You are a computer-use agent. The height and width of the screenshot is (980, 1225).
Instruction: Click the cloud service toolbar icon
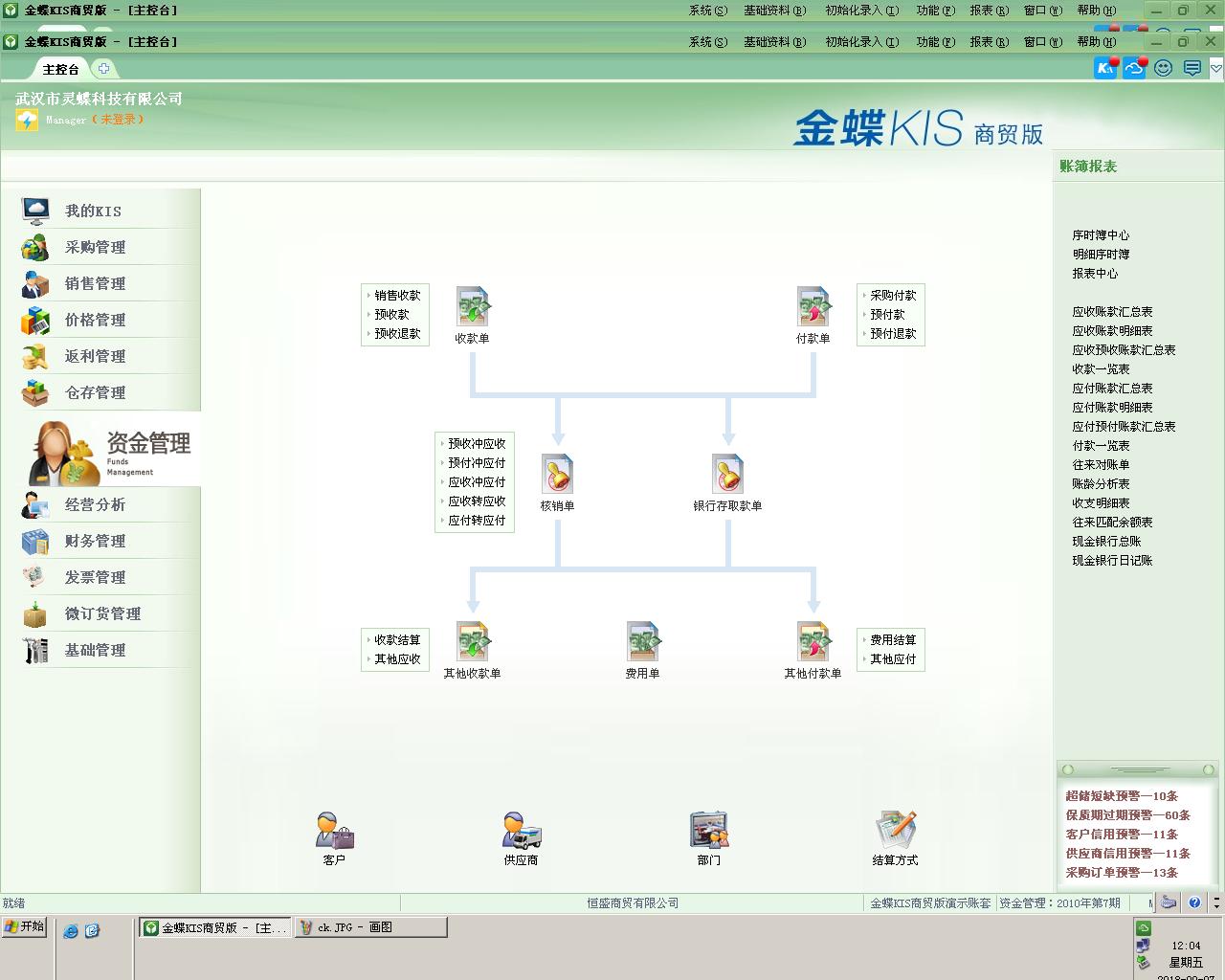(1135, 68)
